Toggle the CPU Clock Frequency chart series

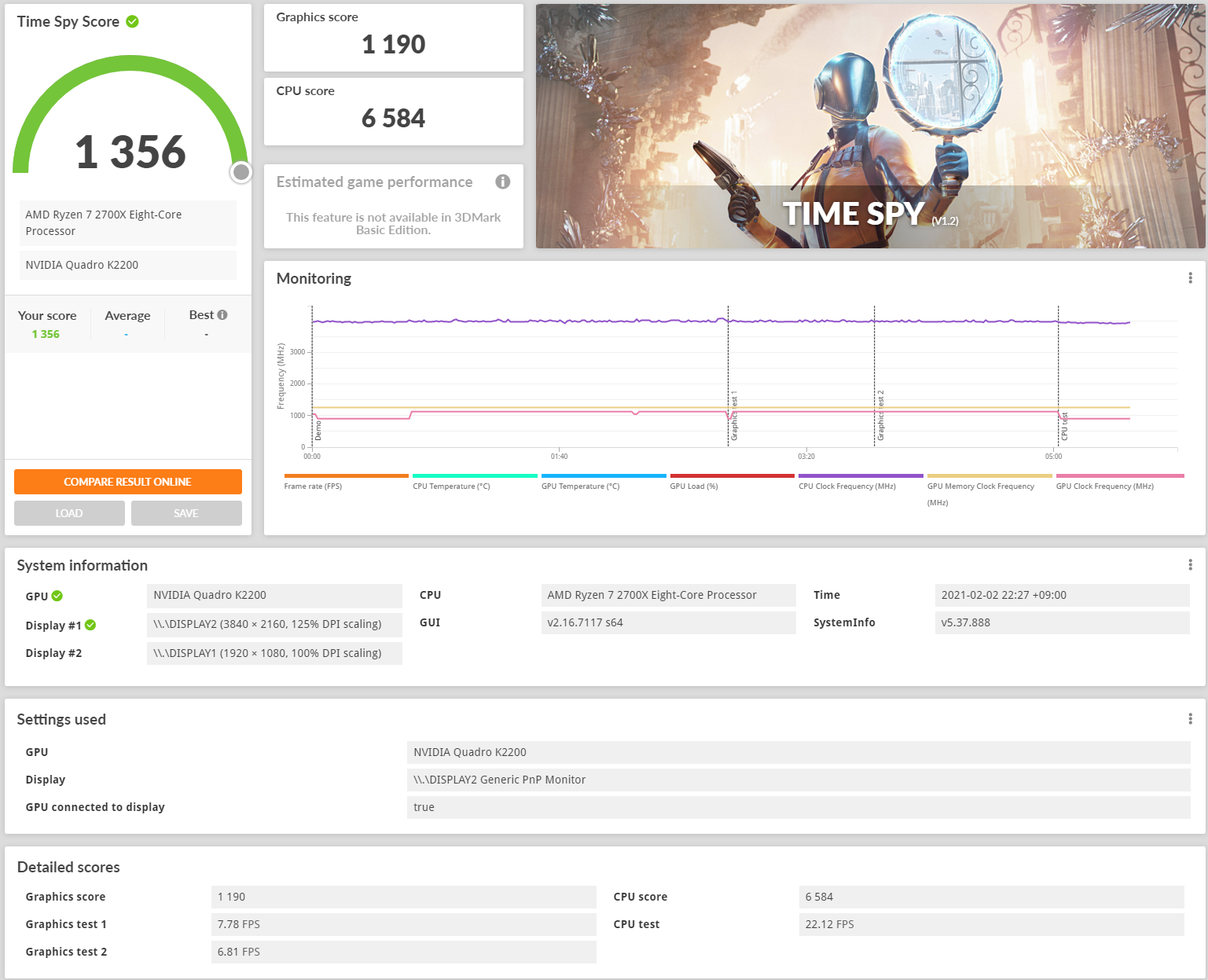pos(860,476)
